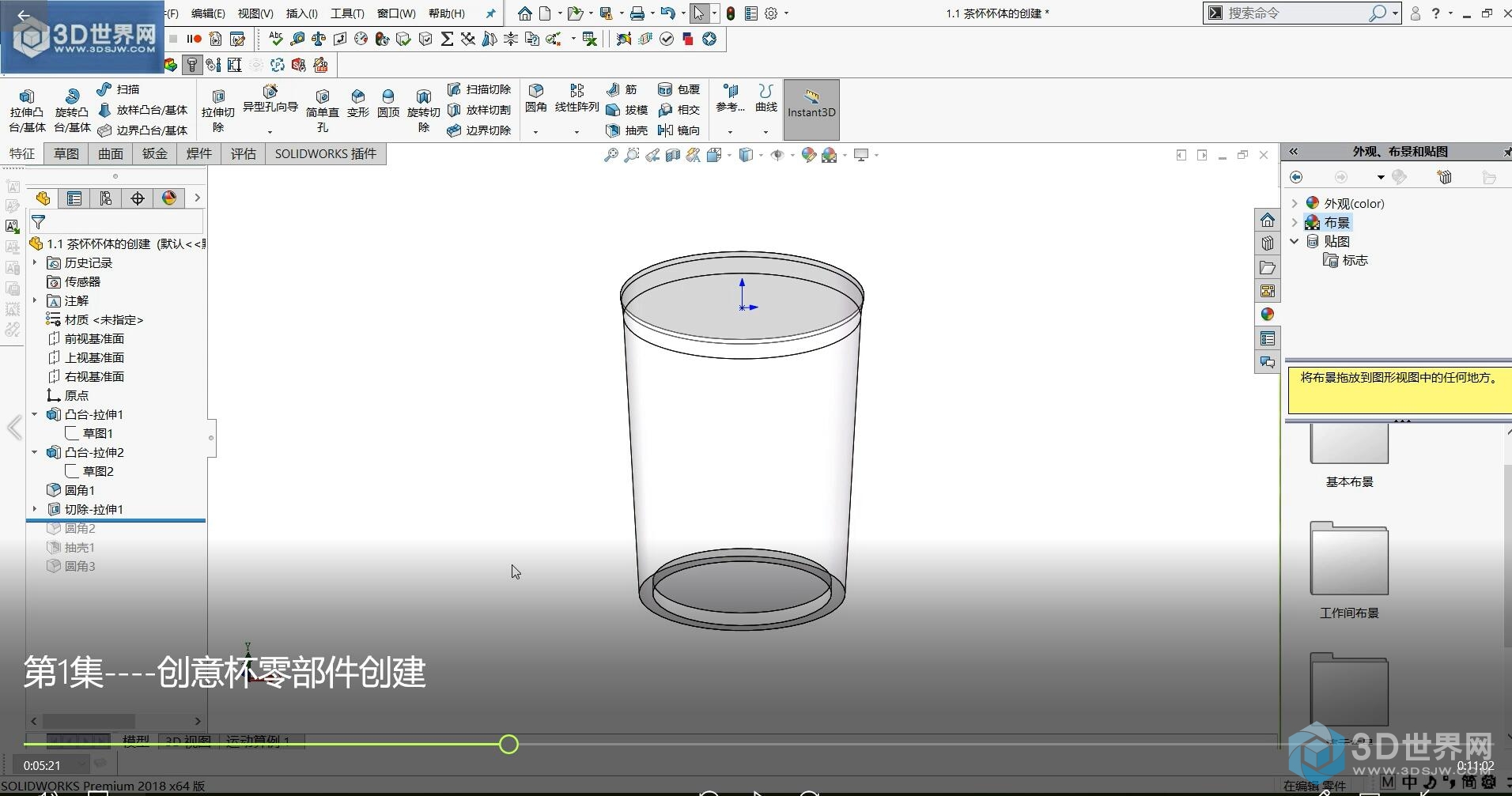Open the Fillet (圆角) dropdown arrow
This screenshot has width=1512, height=796.
(536, 132)
